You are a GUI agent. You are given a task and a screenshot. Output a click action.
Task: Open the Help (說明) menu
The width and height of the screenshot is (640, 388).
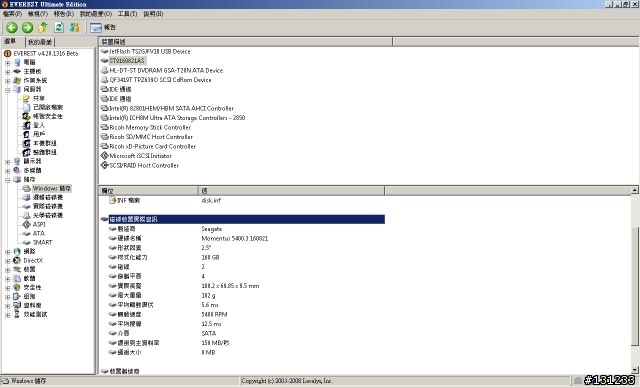[153, 14]
